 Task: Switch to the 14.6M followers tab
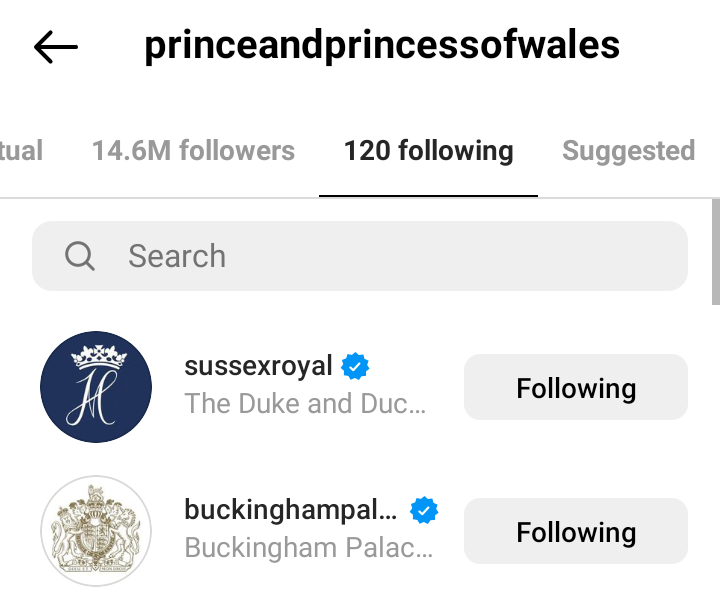[x=193, y=151]
